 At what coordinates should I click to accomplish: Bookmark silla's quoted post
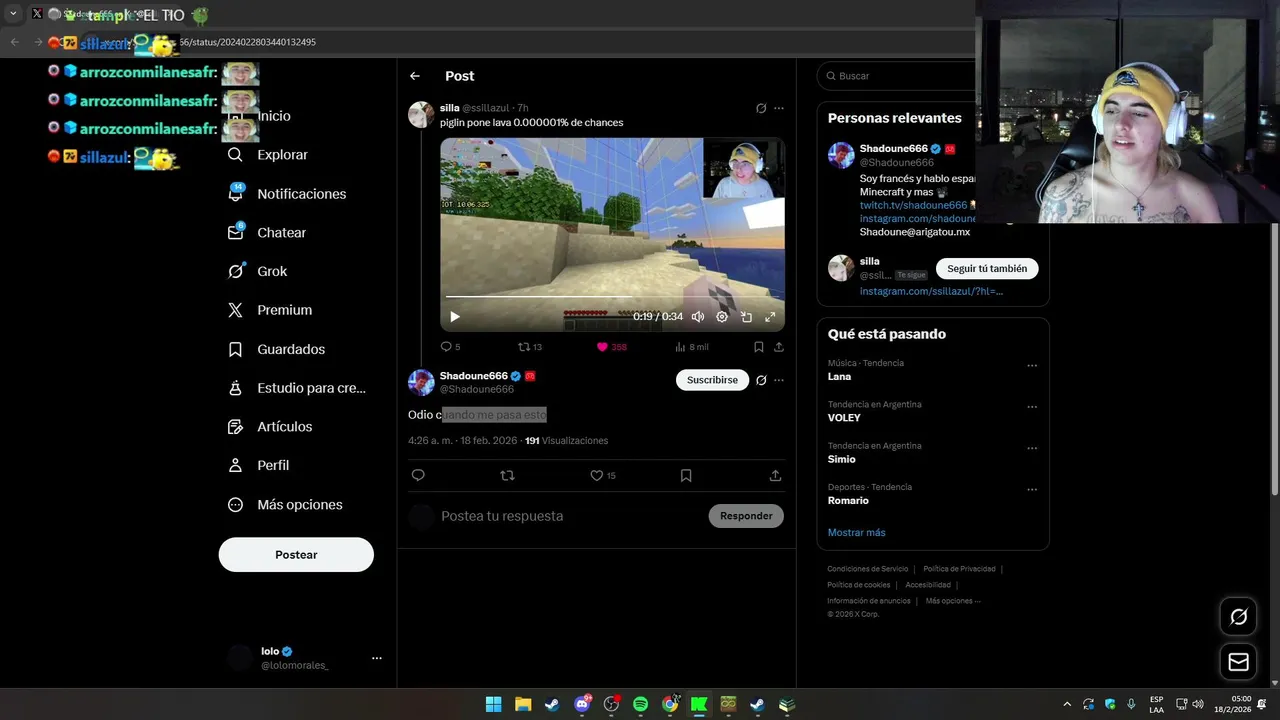point(758,347)
